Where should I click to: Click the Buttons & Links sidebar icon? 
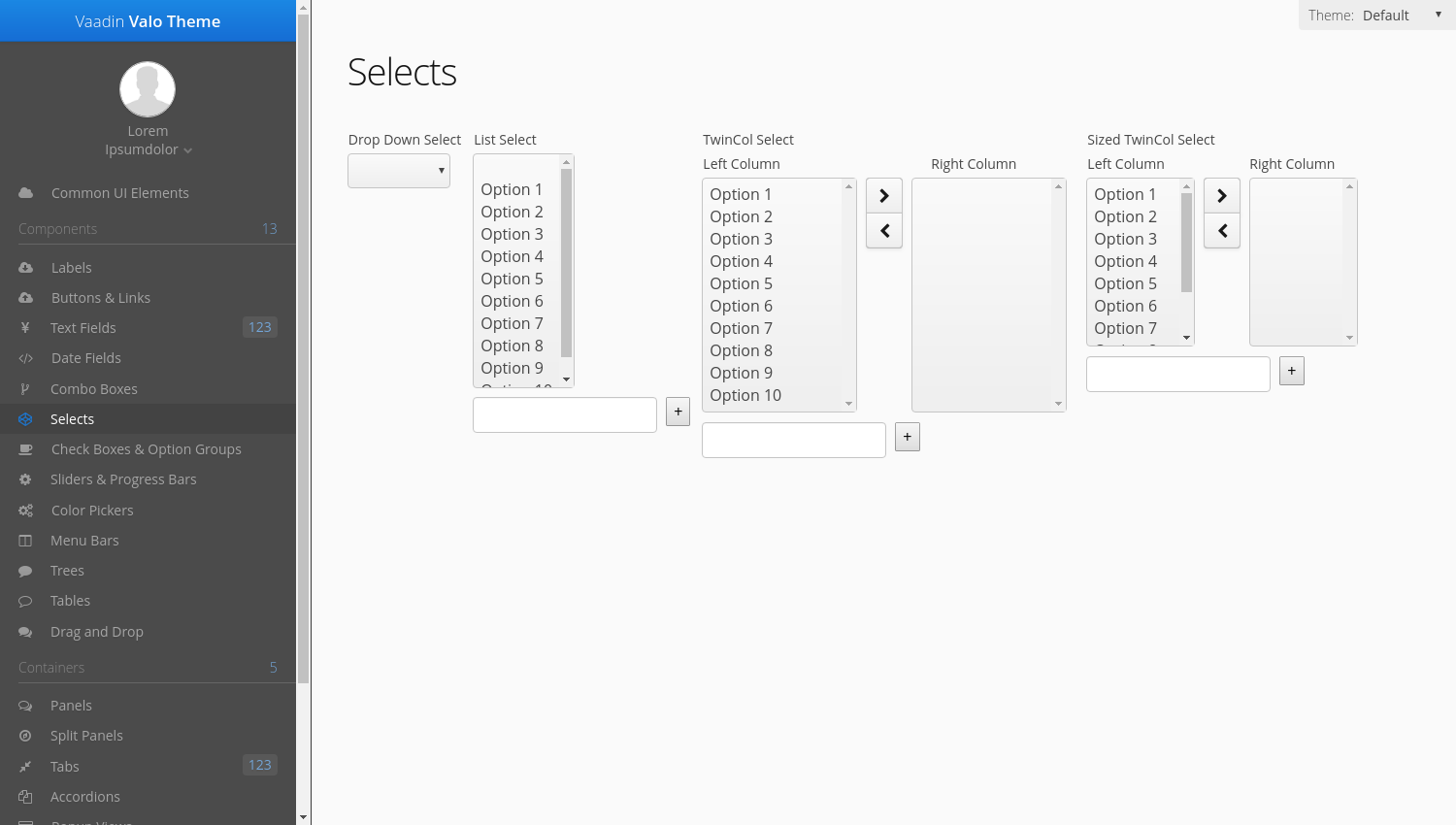tap(26, 298)
